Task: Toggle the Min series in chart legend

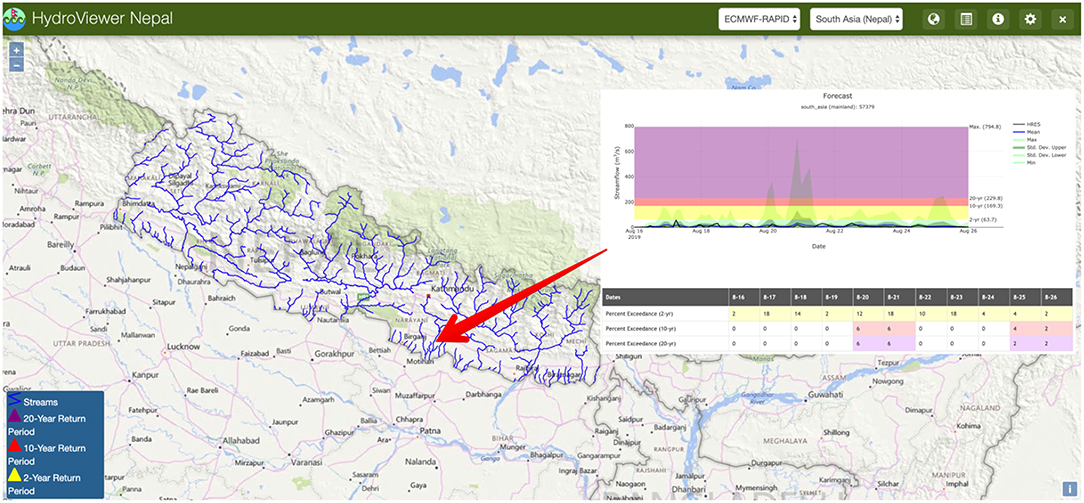Action: (x=1023, y=162)
